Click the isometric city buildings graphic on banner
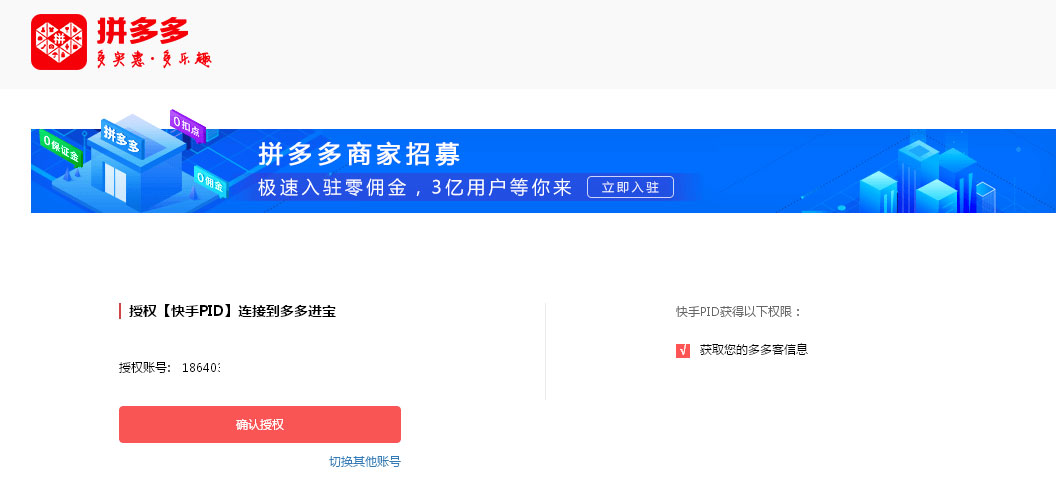Screen dimensions: 1056x486 [x=934, y=174]
